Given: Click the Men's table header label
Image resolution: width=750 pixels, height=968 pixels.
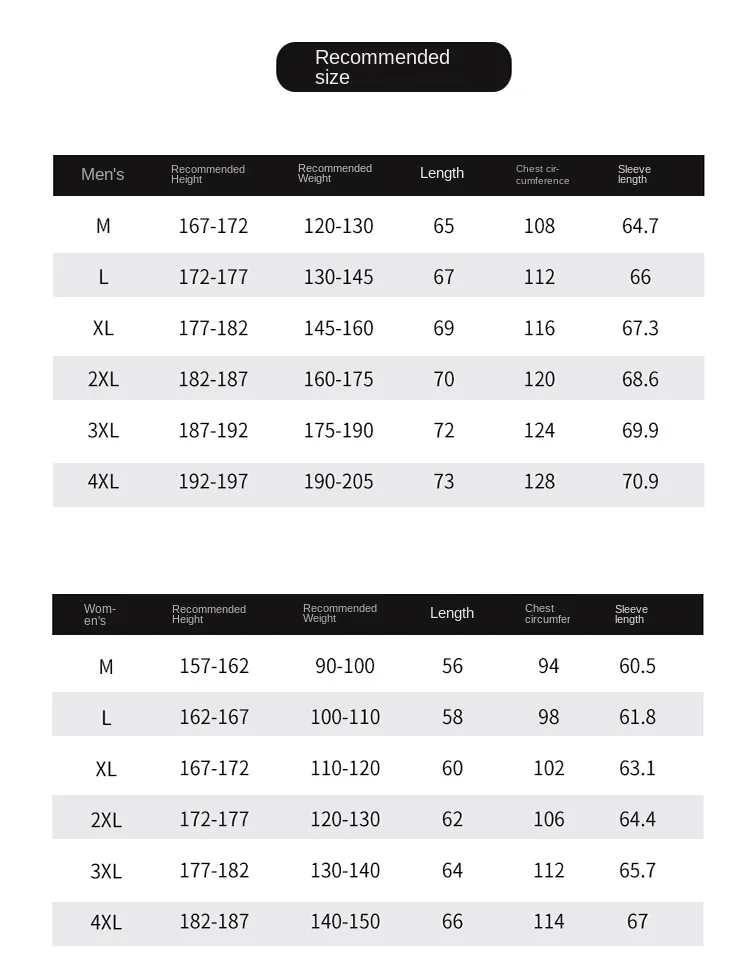Looking at the screenshot, I should pos(103,175).
